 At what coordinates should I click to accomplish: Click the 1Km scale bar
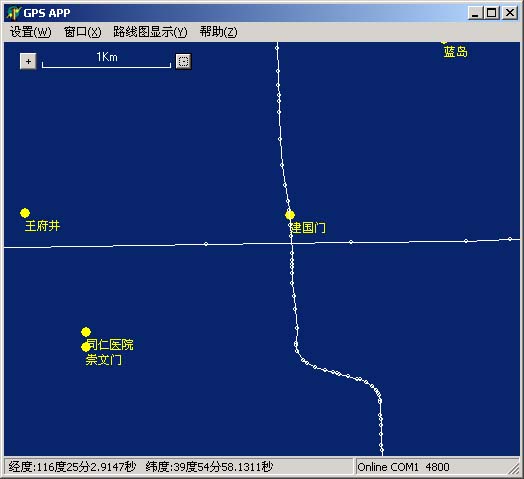pyautogui.click(x=106, y=61)
